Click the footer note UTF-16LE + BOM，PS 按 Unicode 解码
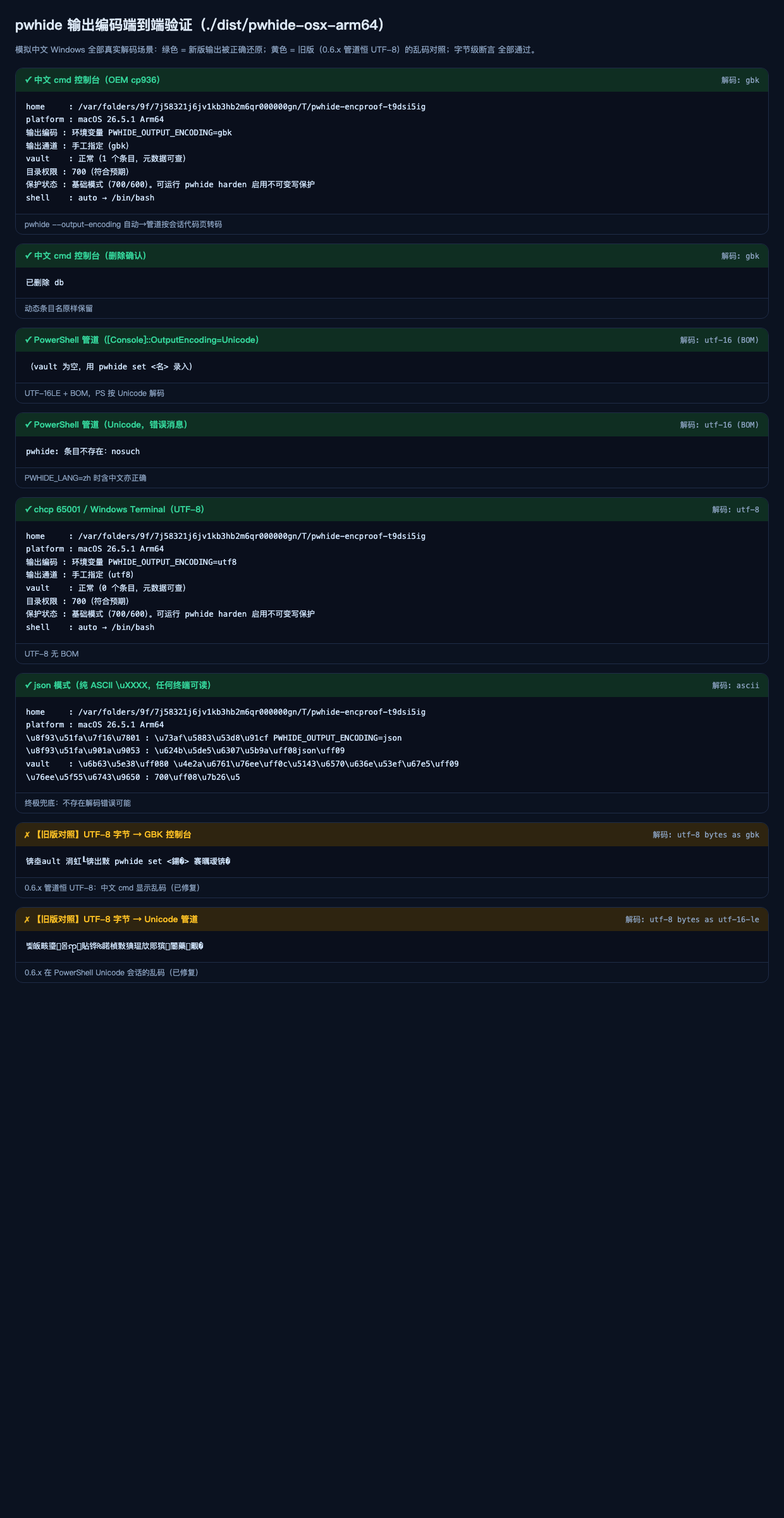The image size is (784, 1518). pos(94,393)
